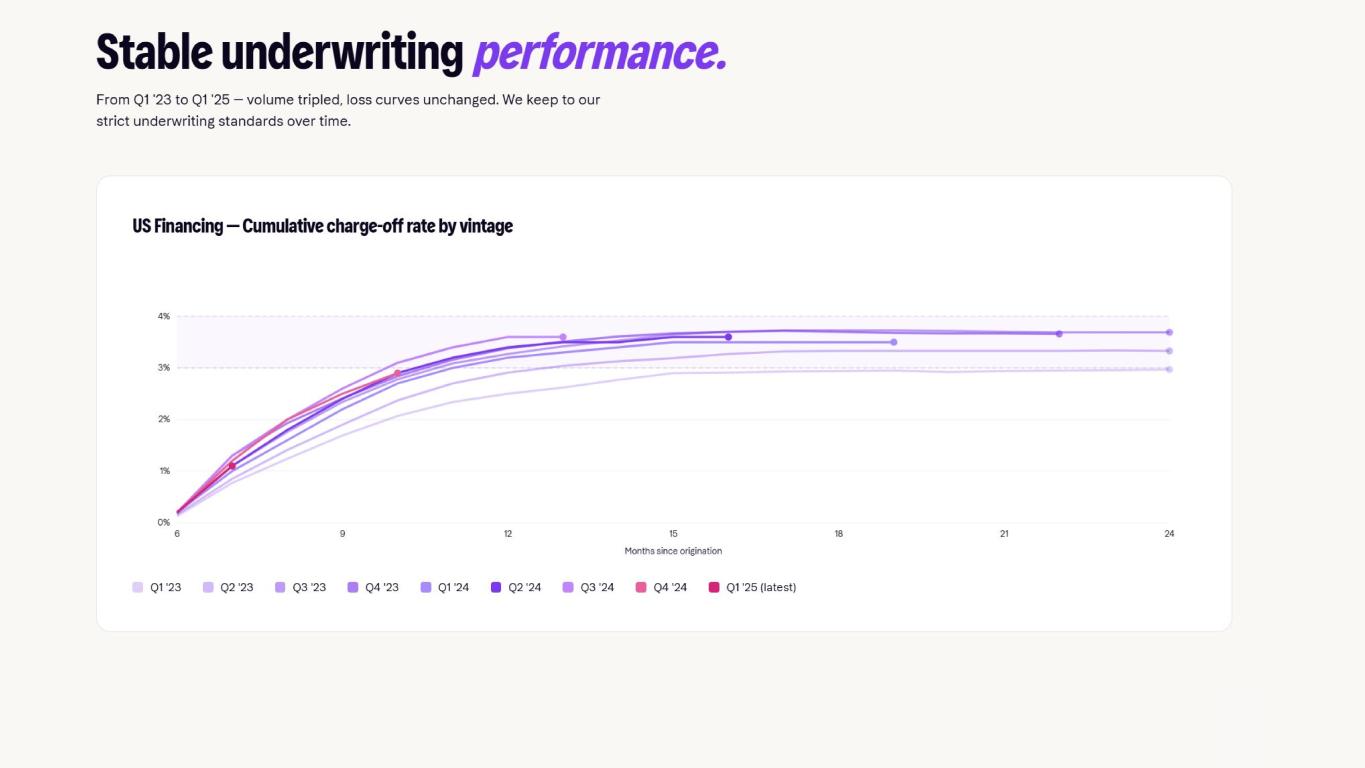The image size is (1365, 768).
Task: Select the Q1 '25 (latest) legend entry
Action: pos(752,587)
